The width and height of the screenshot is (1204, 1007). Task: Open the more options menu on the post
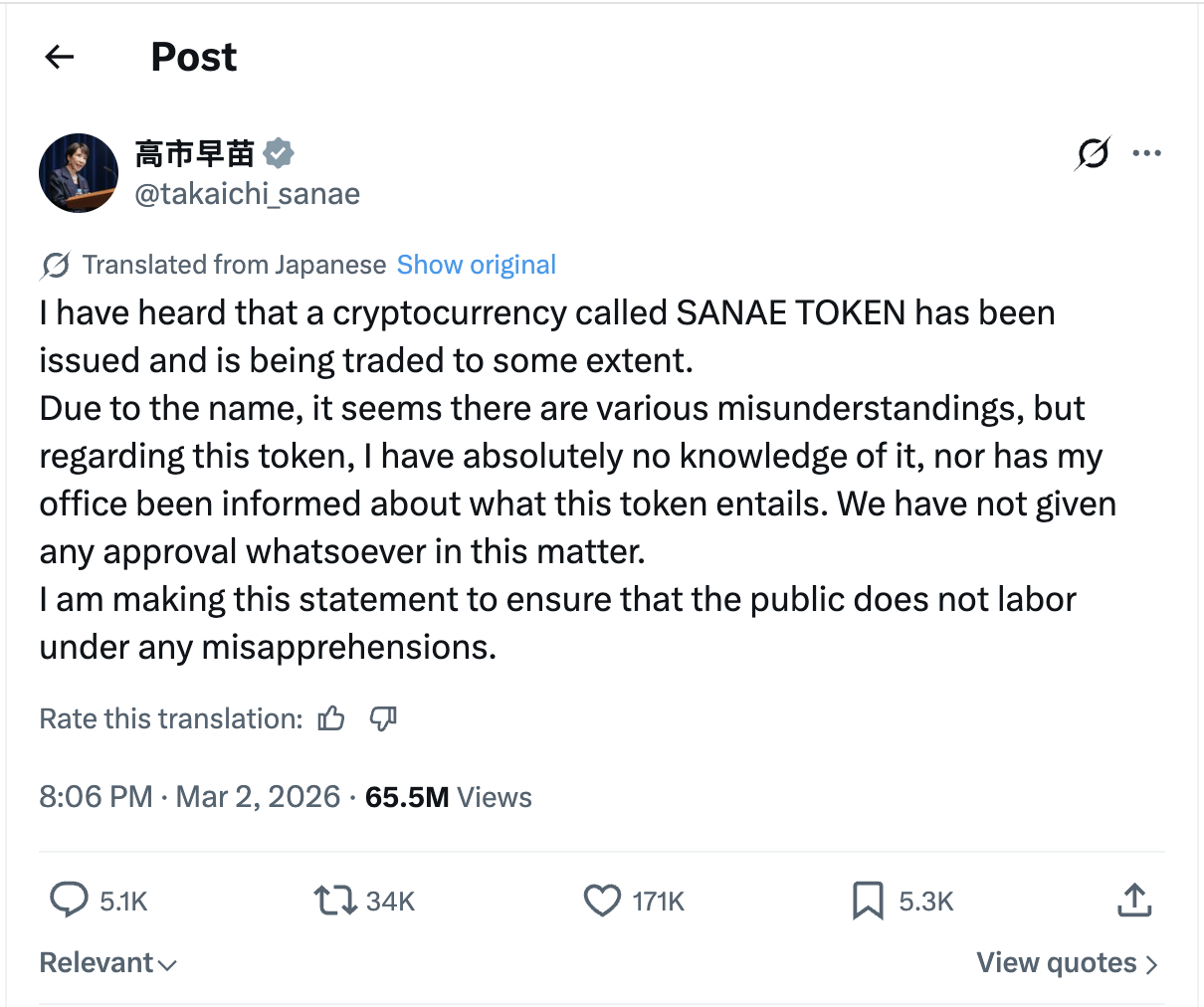coord(1147,152)
